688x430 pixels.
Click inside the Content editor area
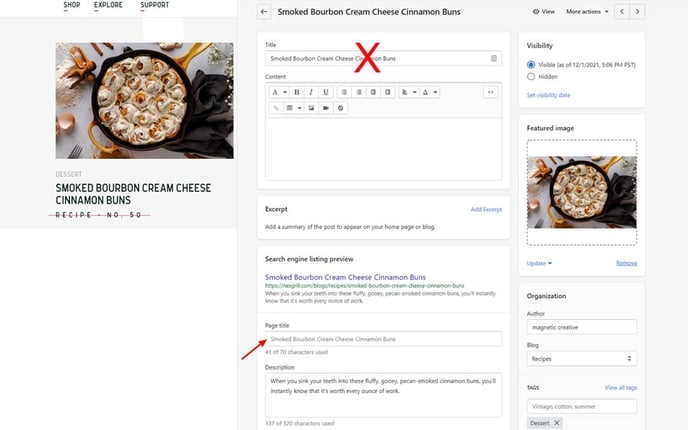click(x=383, y=148)
